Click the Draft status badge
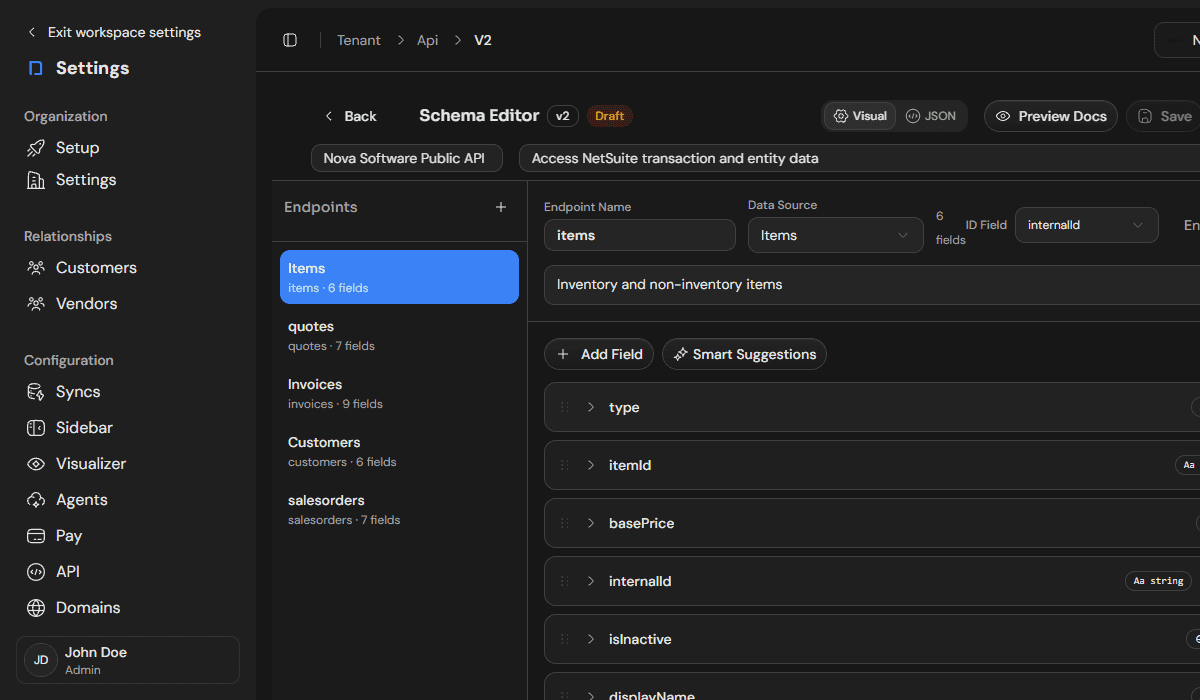Image resolution: width=1200 pixels, height=700 pixels. pyautogui.click(x=610, y=116)
